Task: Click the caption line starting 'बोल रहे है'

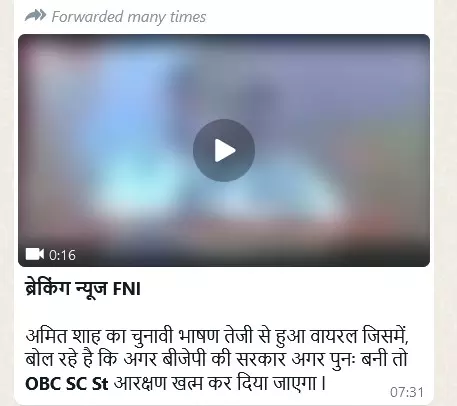Action: (216, 359)
